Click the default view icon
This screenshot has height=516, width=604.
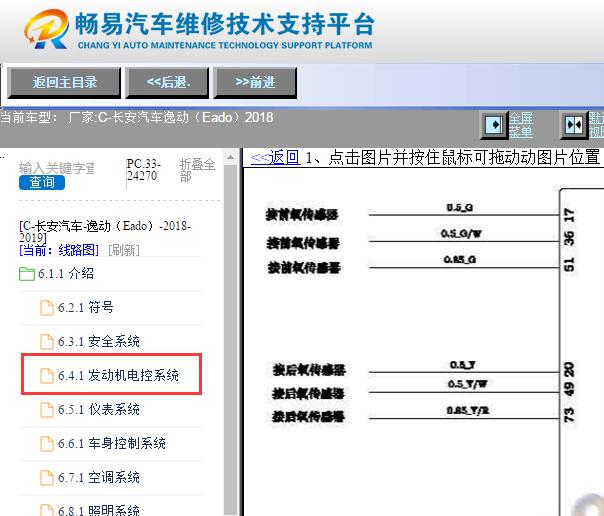point(574,125)
